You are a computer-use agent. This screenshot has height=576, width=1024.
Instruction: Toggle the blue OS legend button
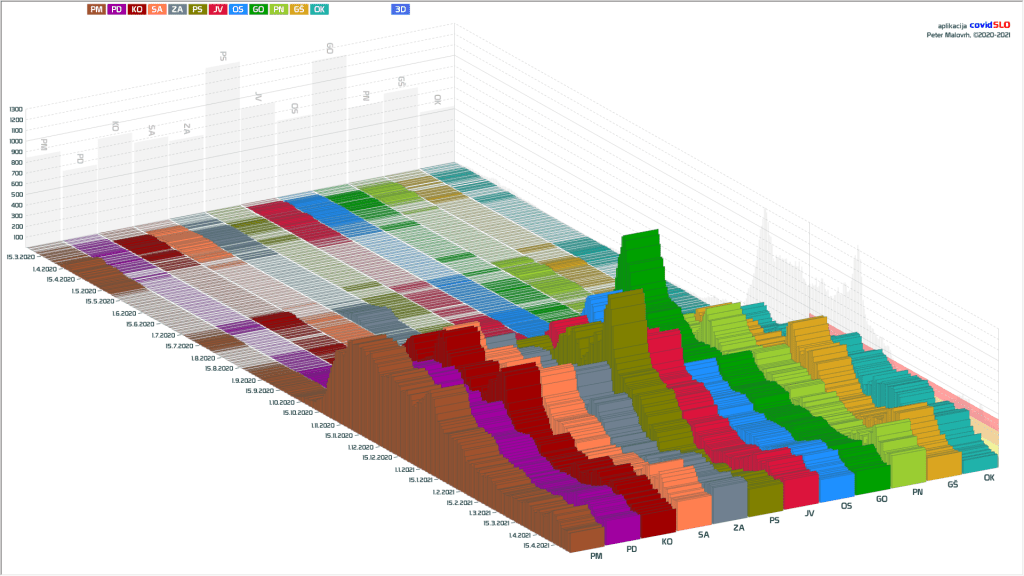pos(238,9)
